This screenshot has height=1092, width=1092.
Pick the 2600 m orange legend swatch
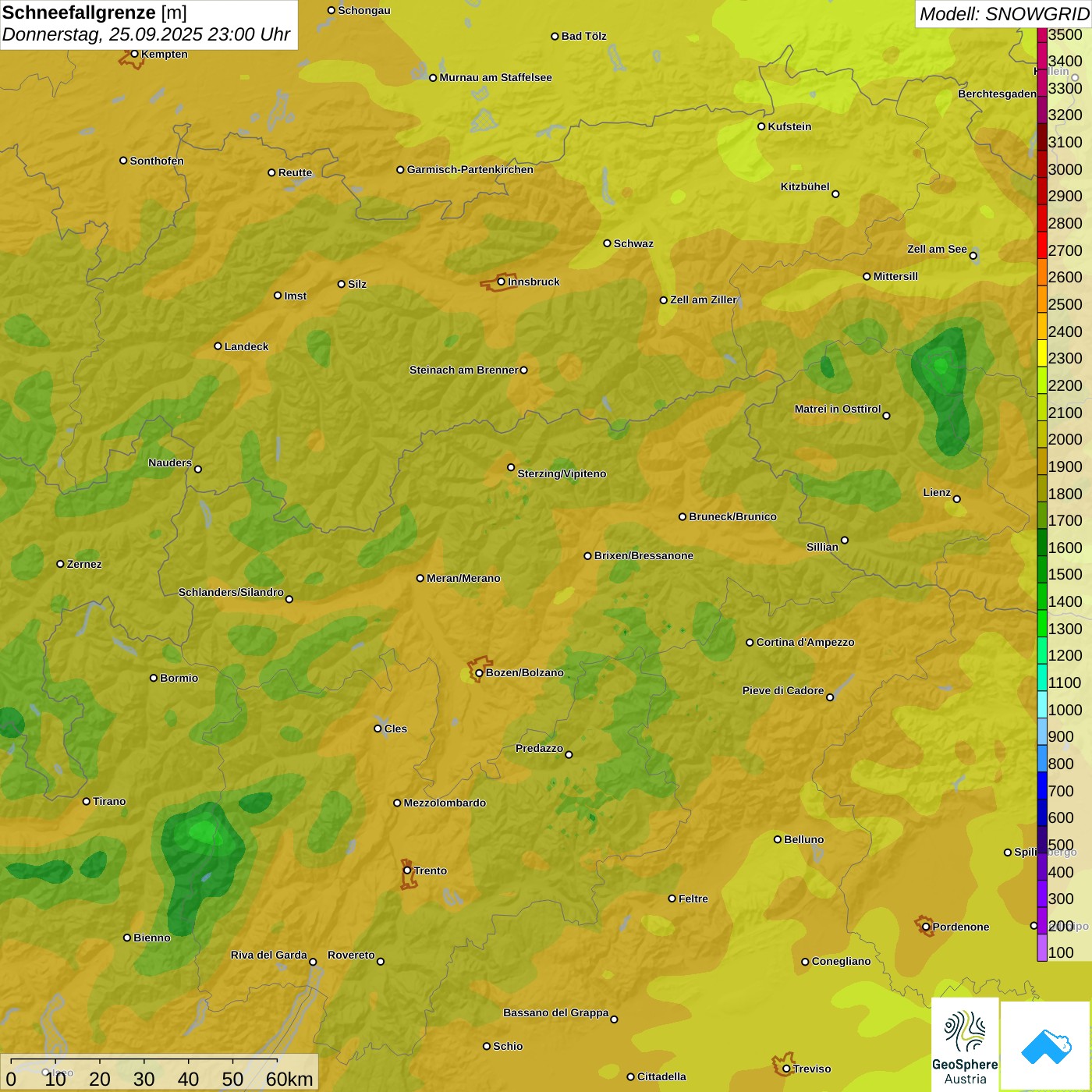point(1042,272)
